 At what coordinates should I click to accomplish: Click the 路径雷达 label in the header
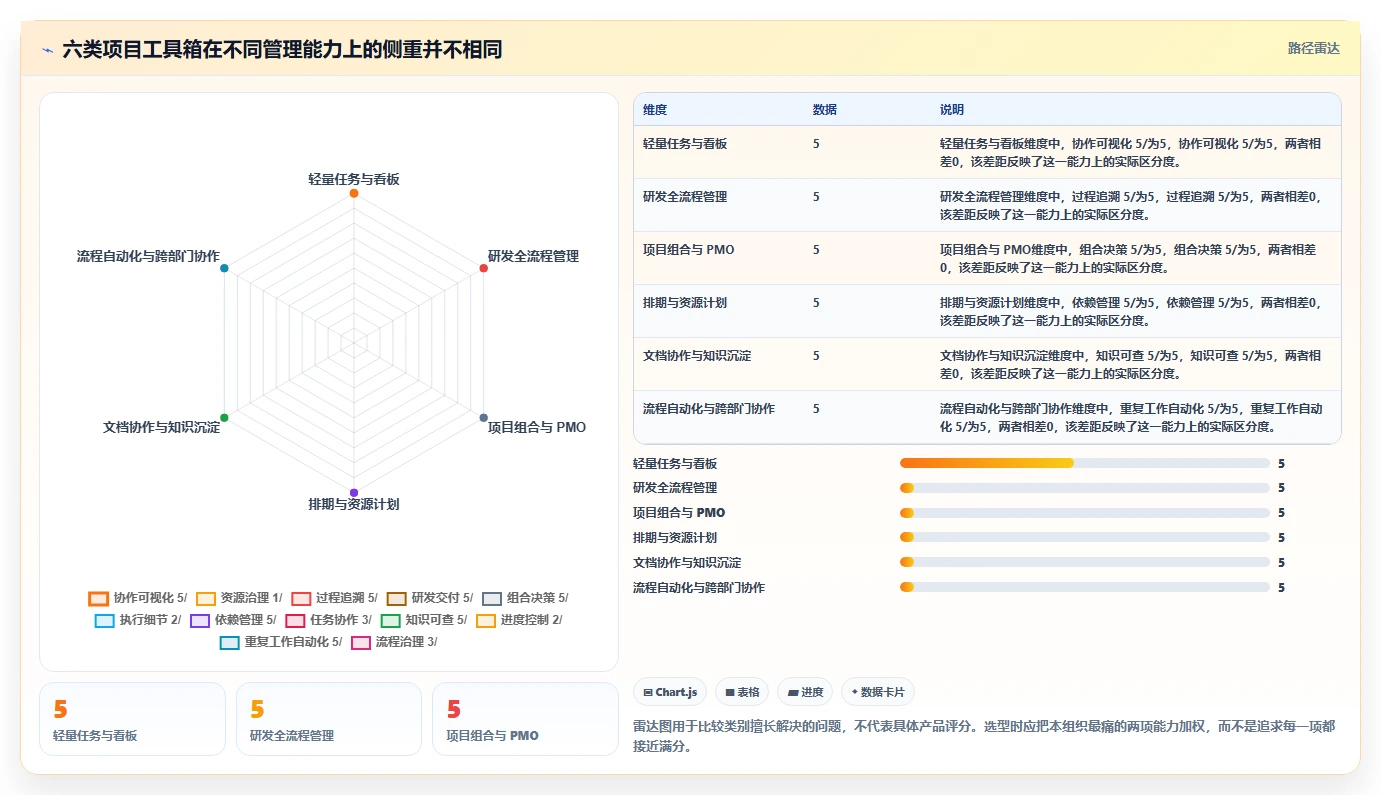click(1313, 48)
